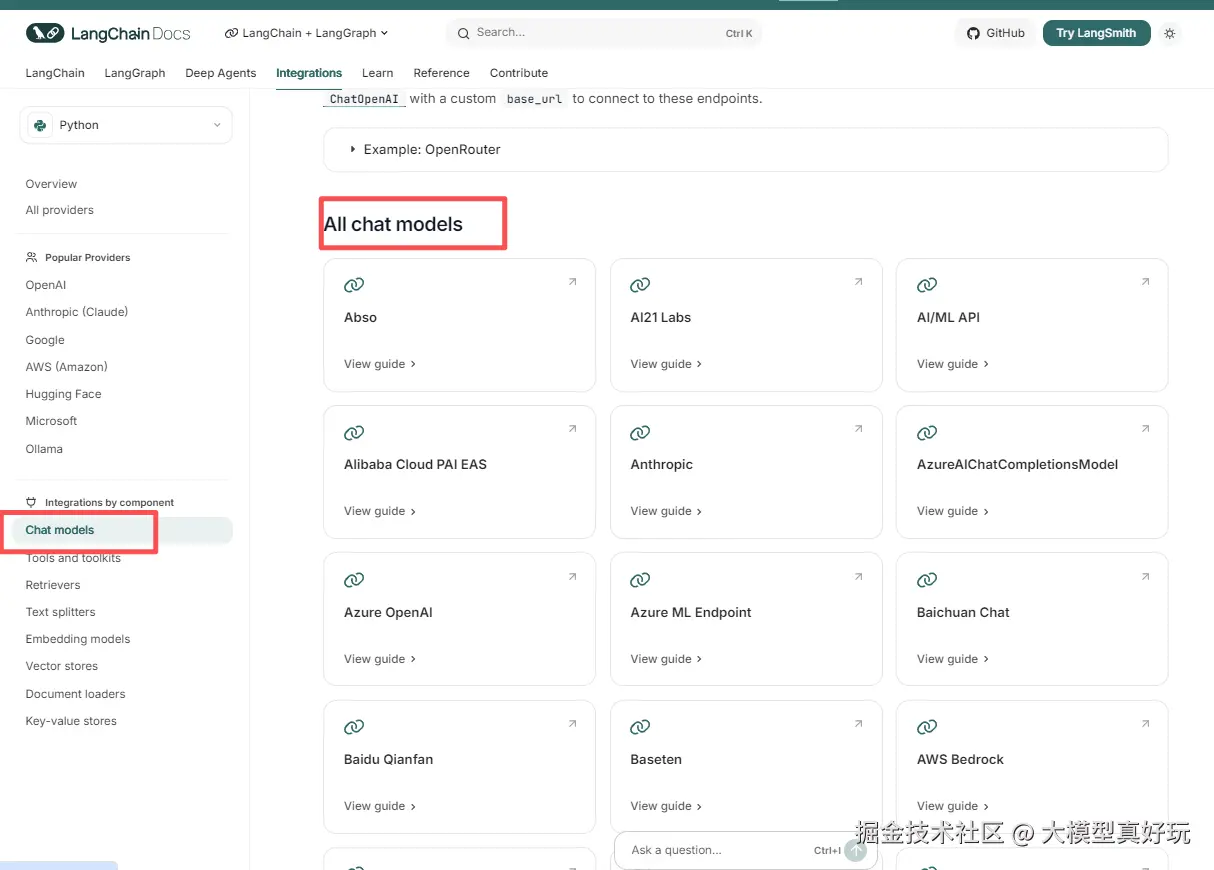Select Document loaders in the sidebar

(x=75, y=694)
